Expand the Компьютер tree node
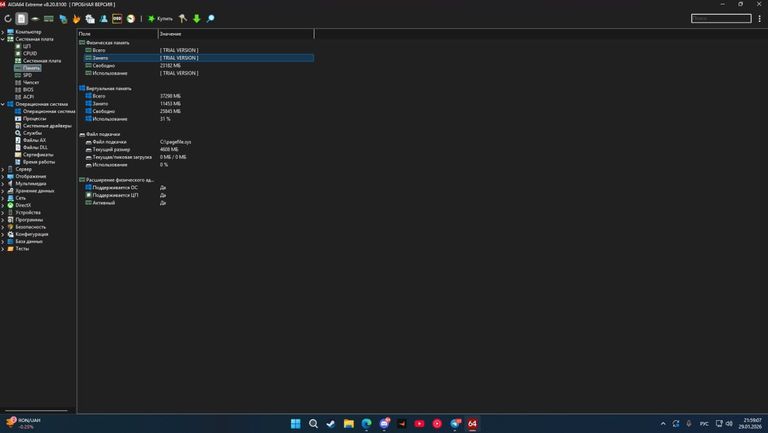Image resolution: width=768 pixels, height=433 pixels. [x=3, y=32]
